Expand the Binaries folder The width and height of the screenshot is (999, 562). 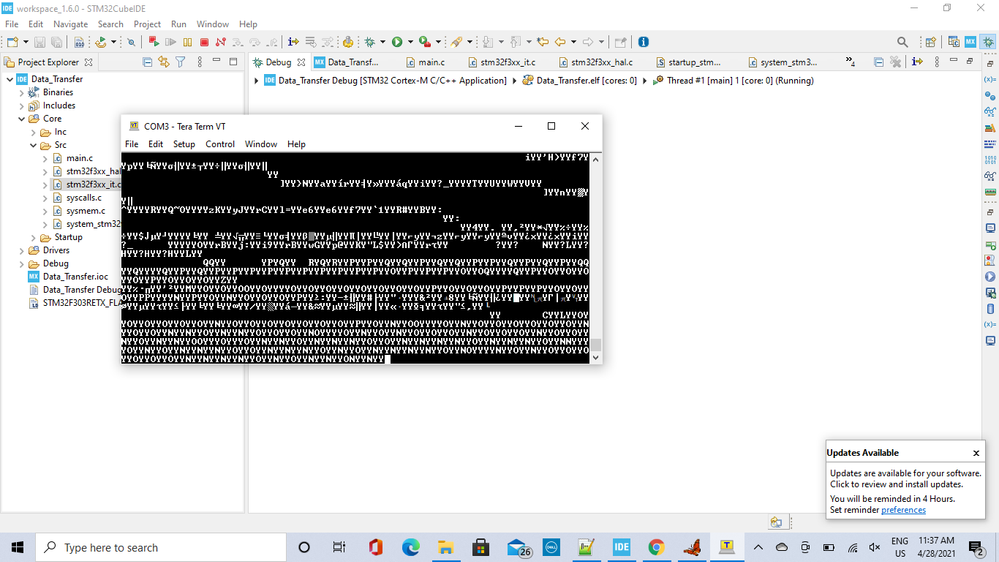click(x=22, y=92)
